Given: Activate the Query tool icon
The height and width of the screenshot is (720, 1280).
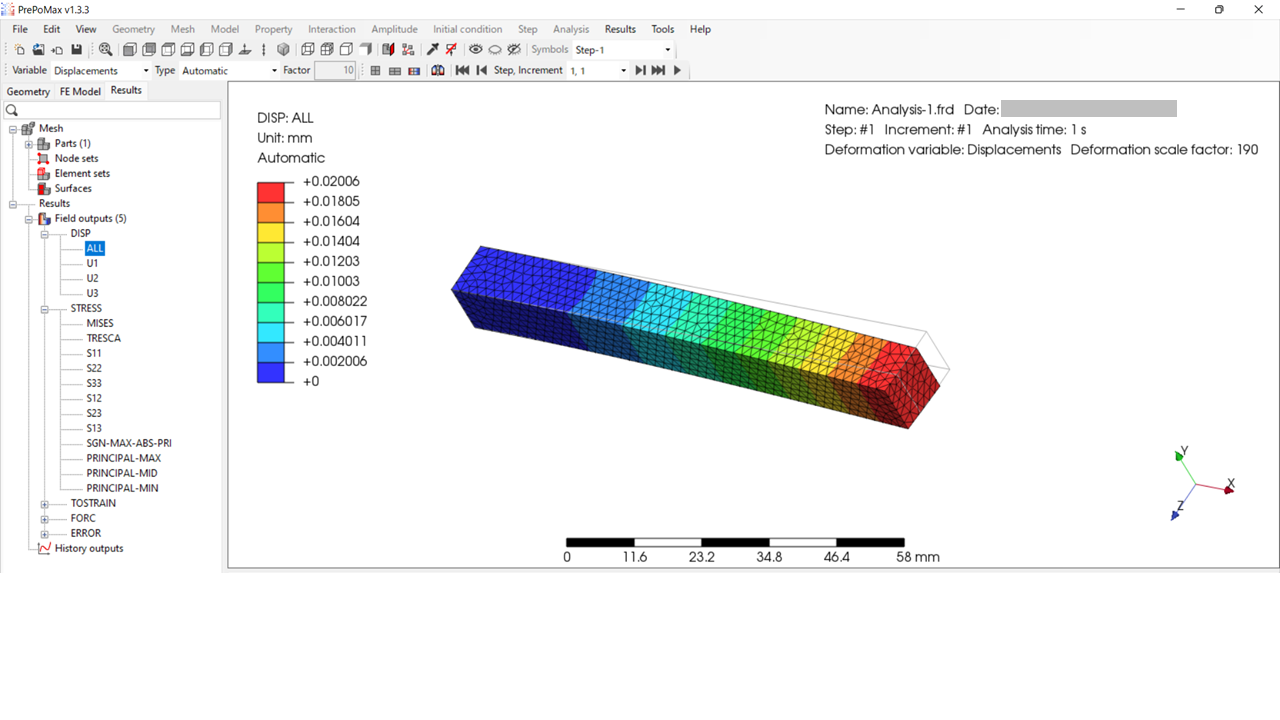Looking at the screenshot, I should pyautogui.click(x=433, y=49).
